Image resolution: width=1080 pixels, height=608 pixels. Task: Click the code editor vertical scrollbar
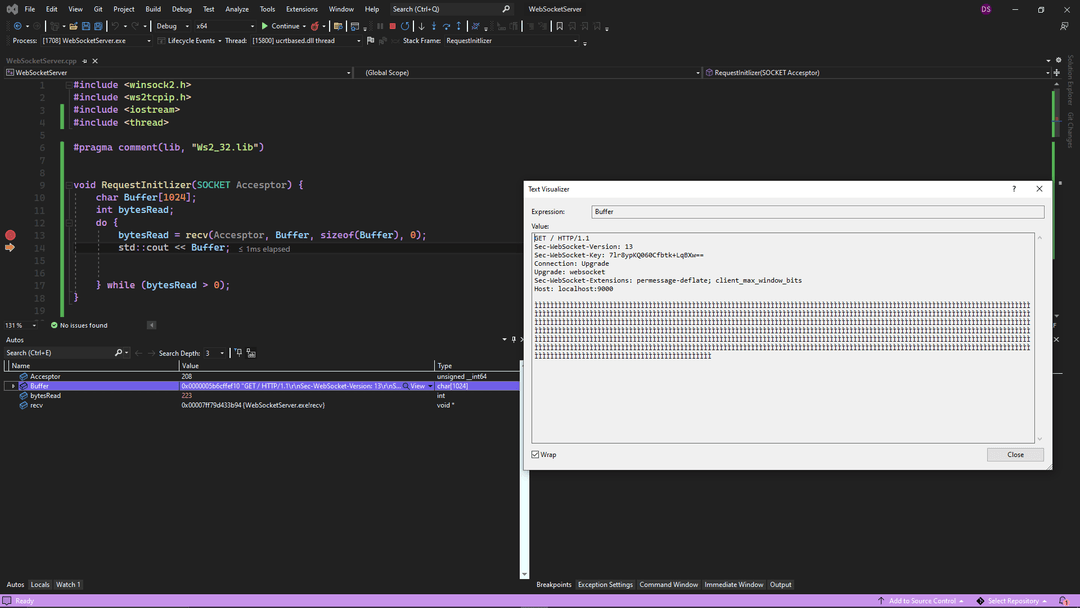click(1057, 200)
